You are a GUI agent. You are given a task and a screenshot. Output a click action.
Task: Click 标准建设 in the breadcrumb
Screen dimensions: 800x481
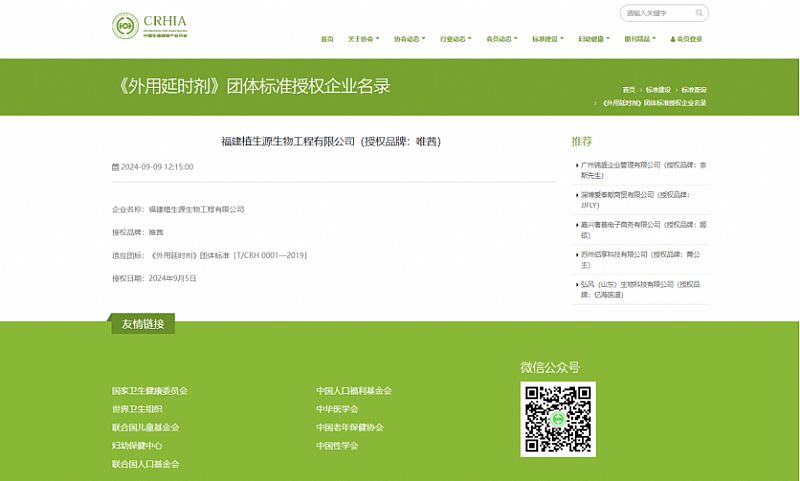[x=657, y=90]
